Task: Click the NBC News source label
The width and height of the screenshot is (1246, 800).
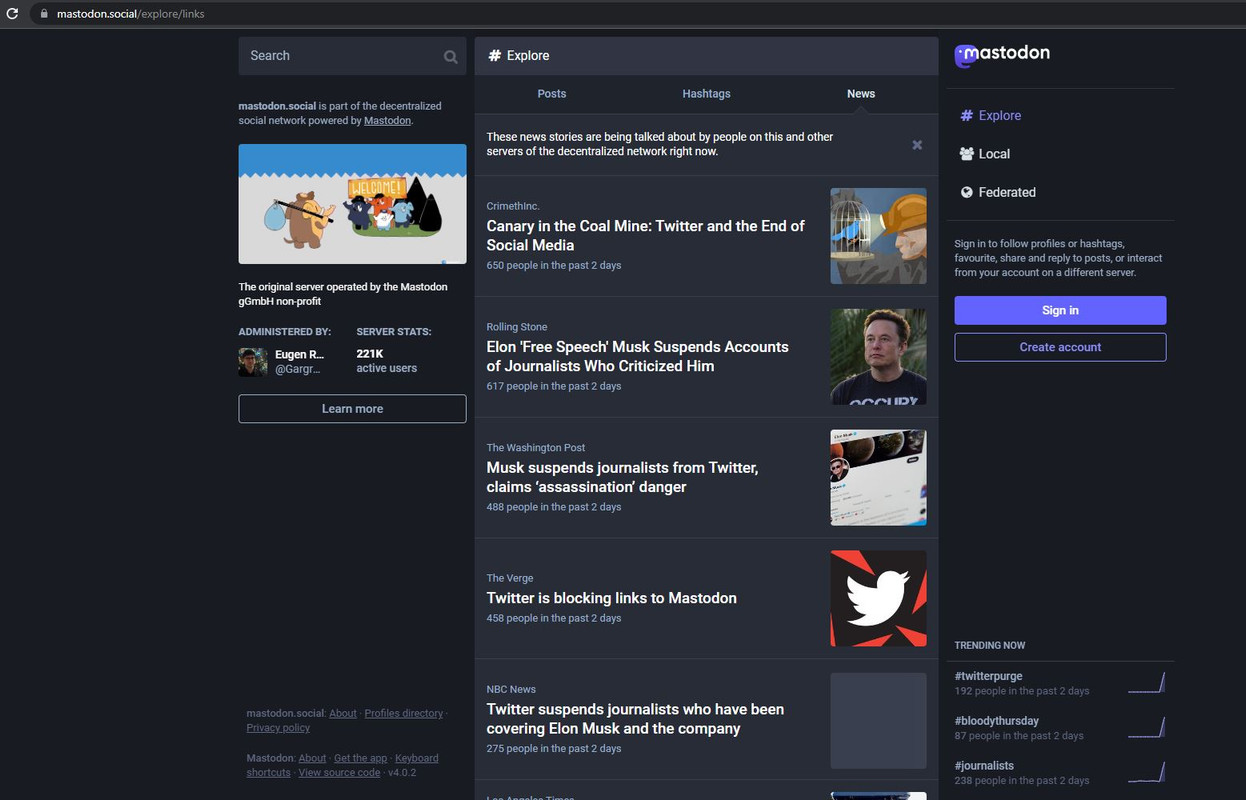Action: click(511, 689)
